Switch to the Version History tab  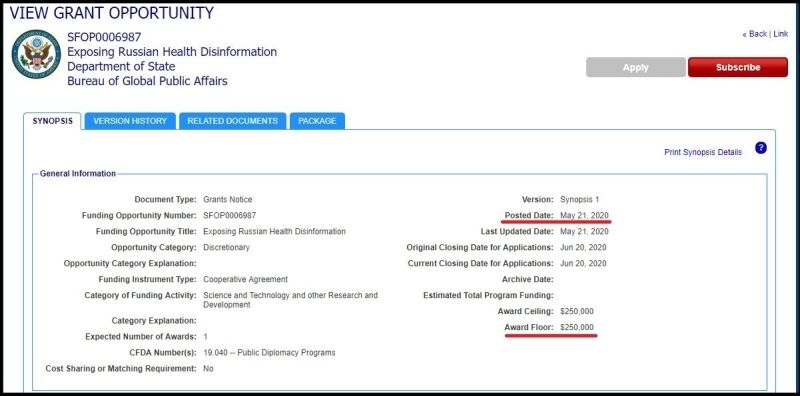click(130, 121)
